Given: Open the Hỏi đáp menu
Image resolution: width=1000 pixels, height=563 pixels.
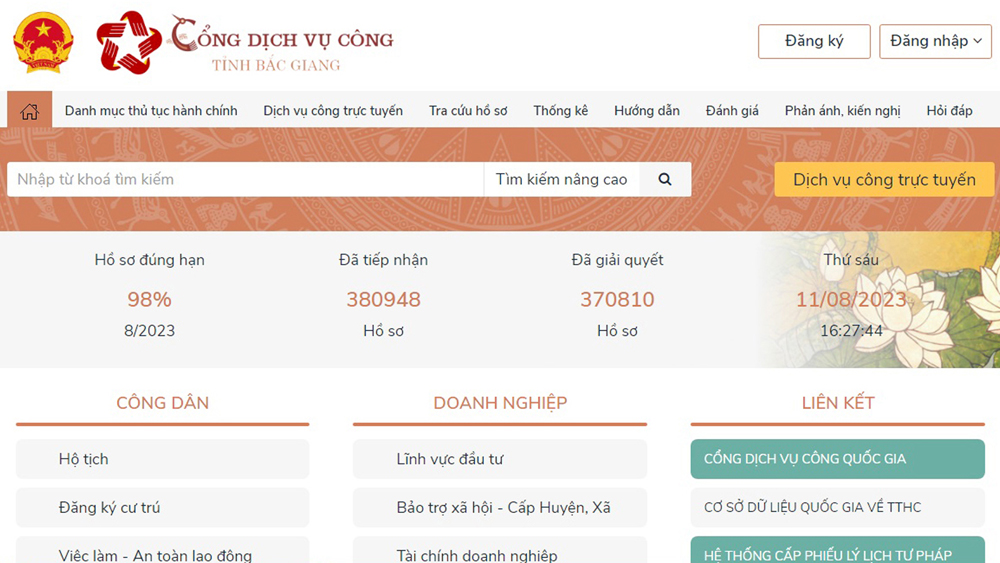Looking at the screenshot, I should [x=949, y=110].
